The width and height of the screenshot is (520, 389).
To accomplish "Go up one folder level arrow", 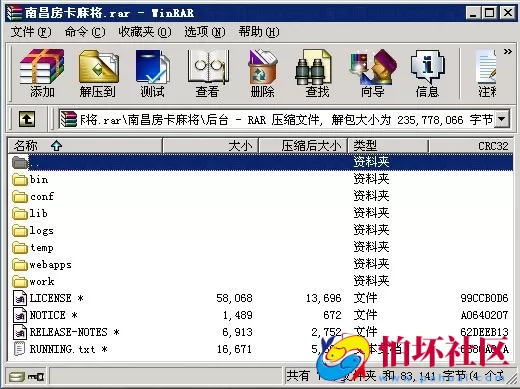I will coord(27,119).
